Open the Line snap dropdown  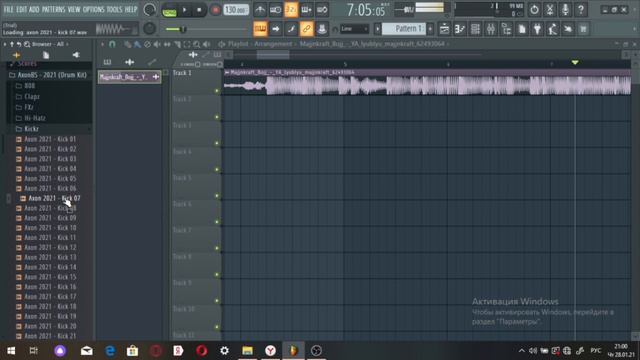tap(354, 29)
